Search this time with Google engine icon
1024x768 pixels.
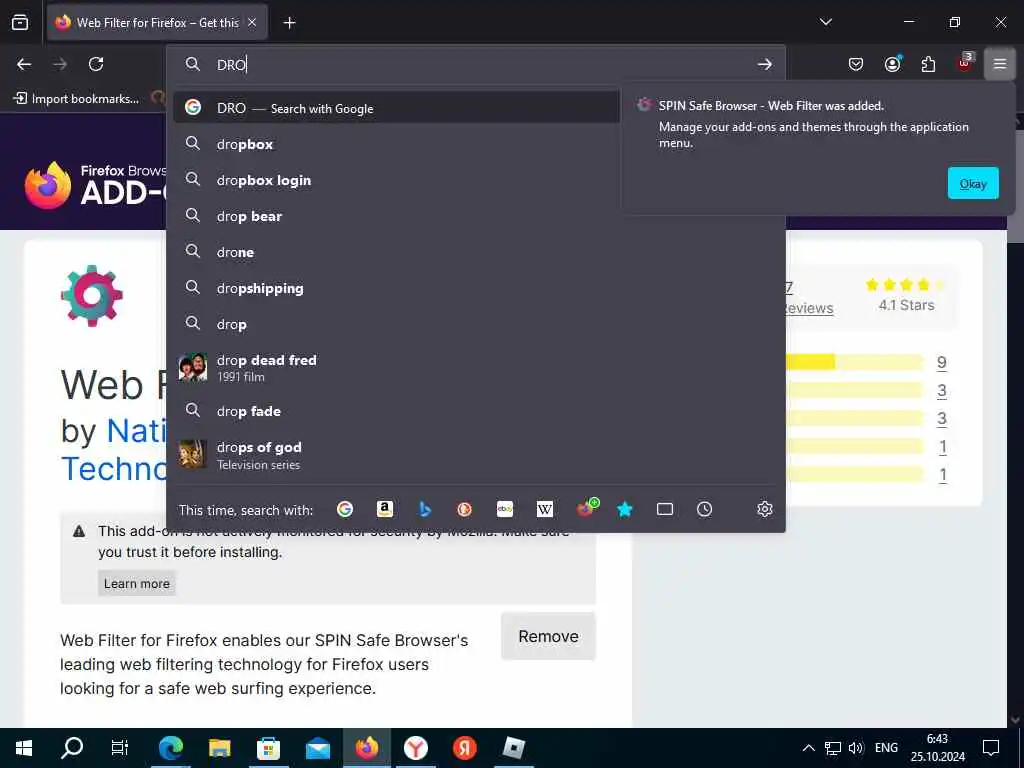coord(345,509)
